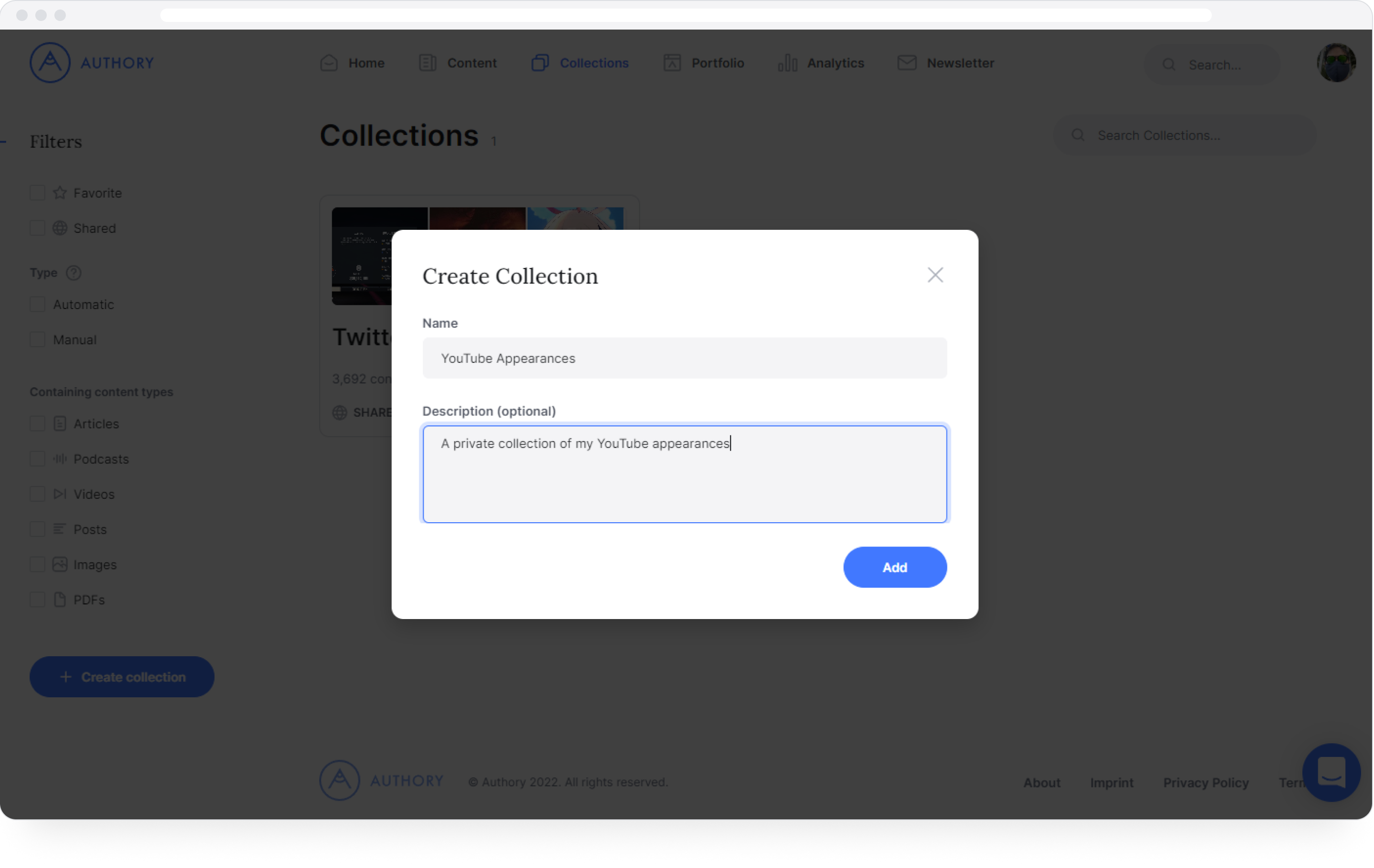The image size is (1374, 868).
Task: Click the Type help question mark icon
Action: (73, 273)
